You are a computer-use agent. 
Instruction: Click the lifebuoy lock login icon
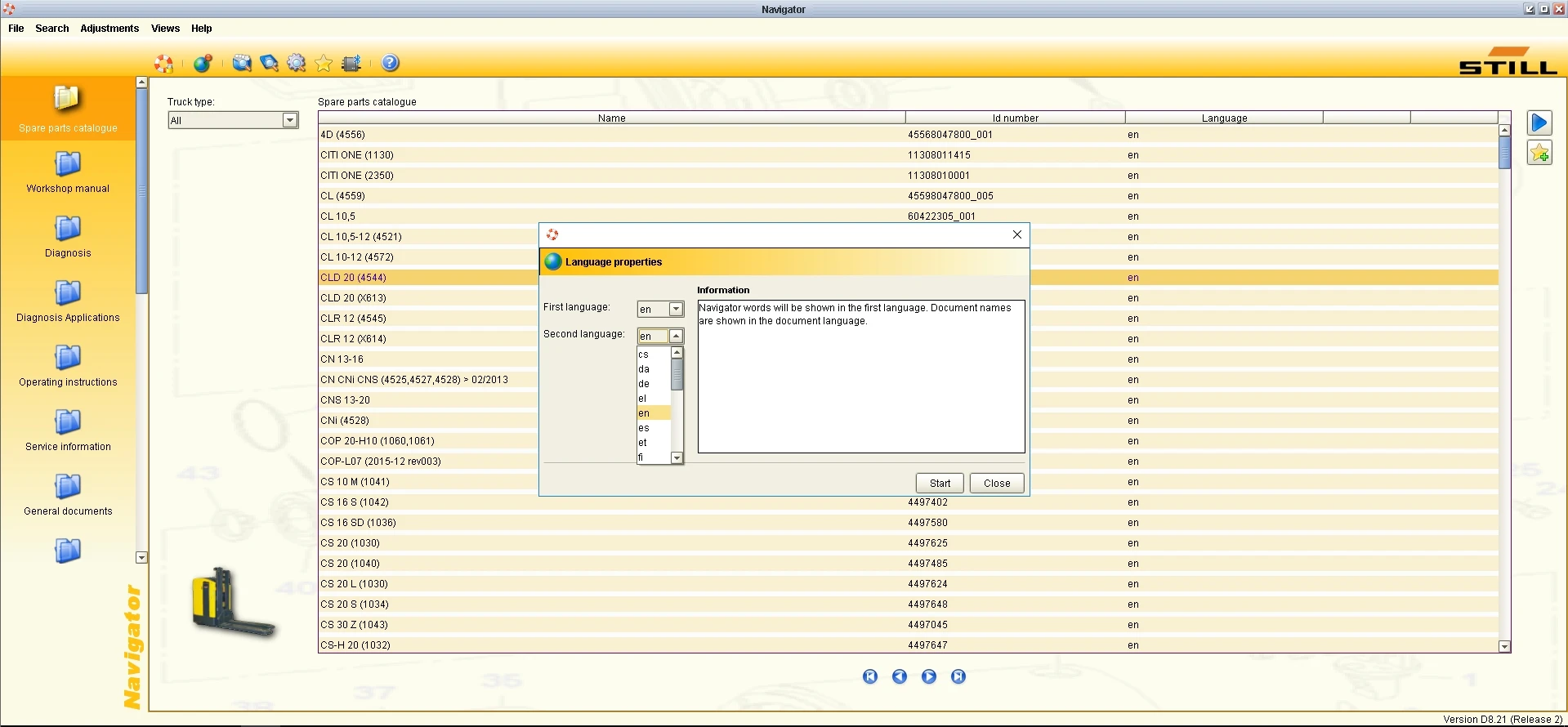163,63
